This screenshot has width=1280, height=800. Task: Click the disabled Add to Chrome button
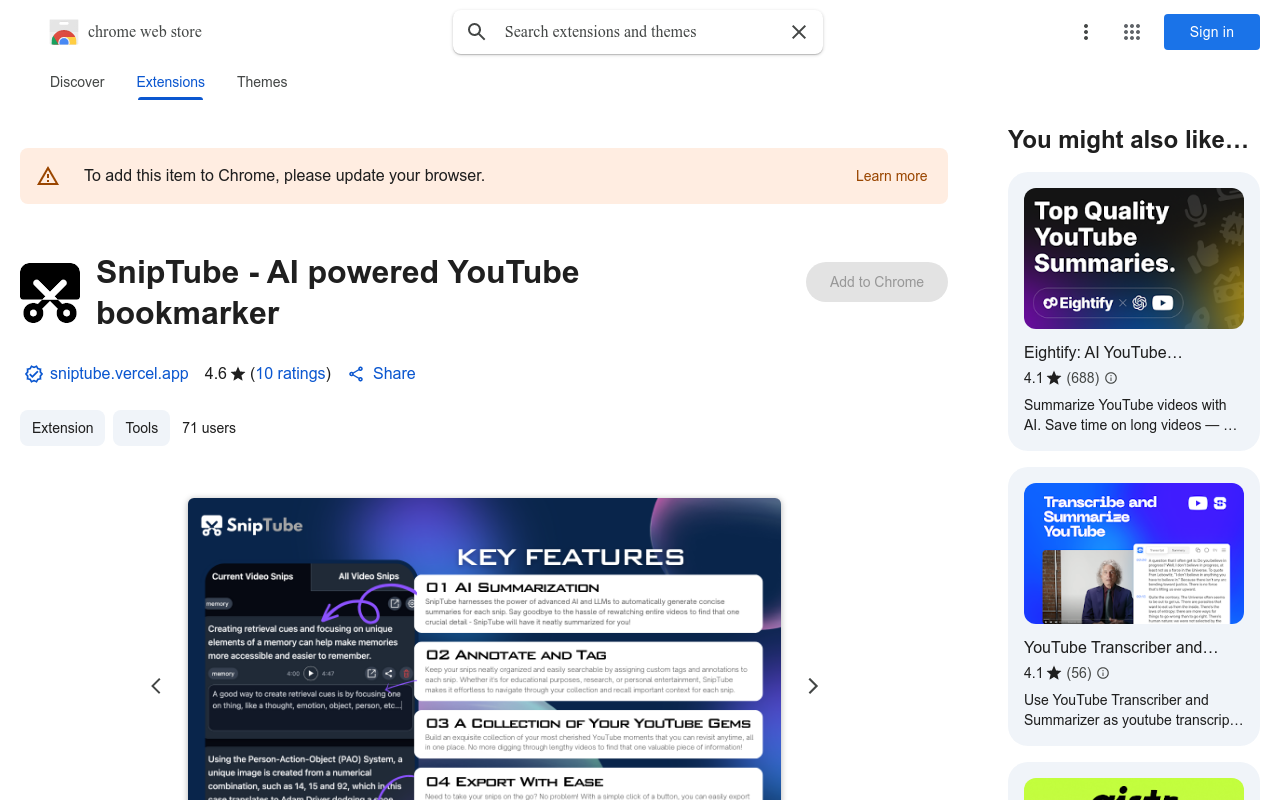877,282
